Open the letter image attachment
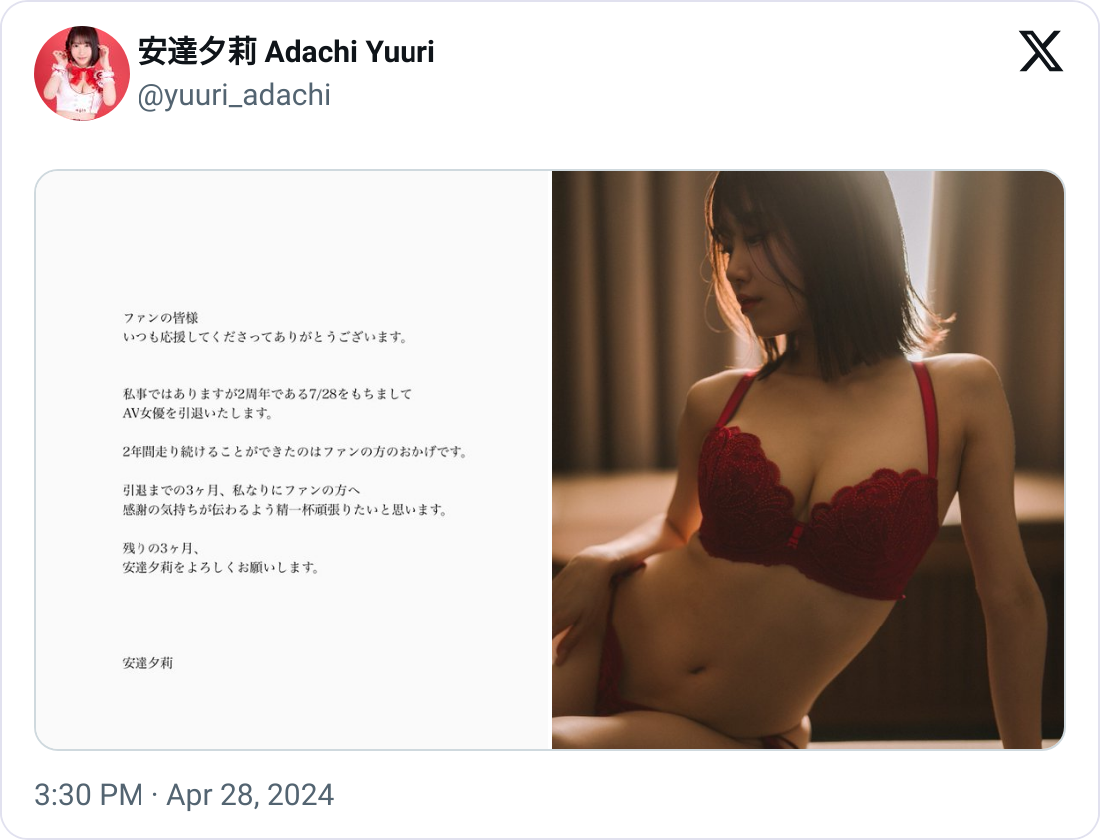The width and height of the screenshot is (1100, 840). coord(293,460)
